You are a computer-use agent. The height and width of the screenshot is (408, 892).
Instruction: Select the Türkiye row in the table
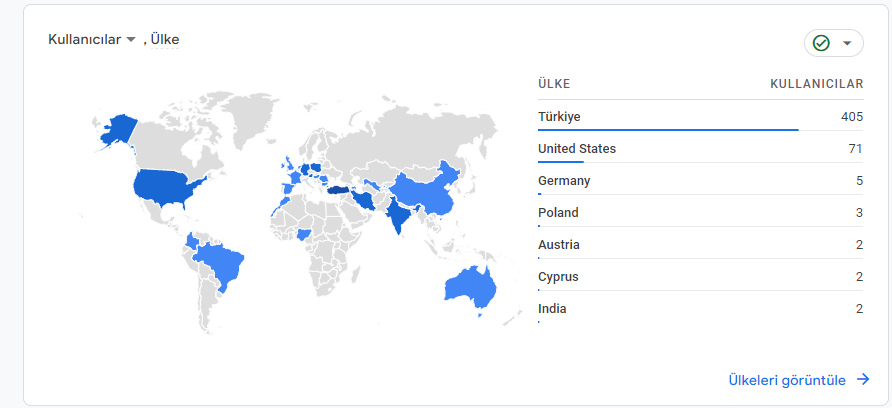point(700,117)
